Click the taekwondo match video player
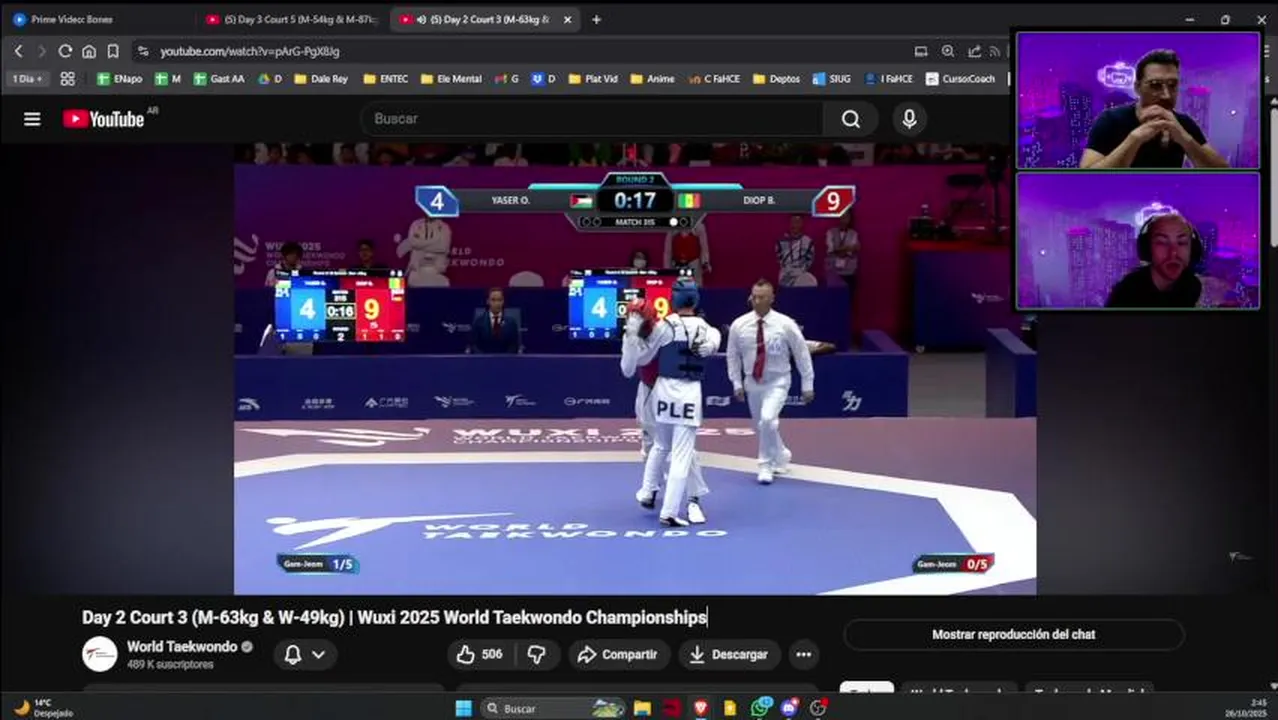This screenshot has height=720, width=1278. (x=635, y=369)
